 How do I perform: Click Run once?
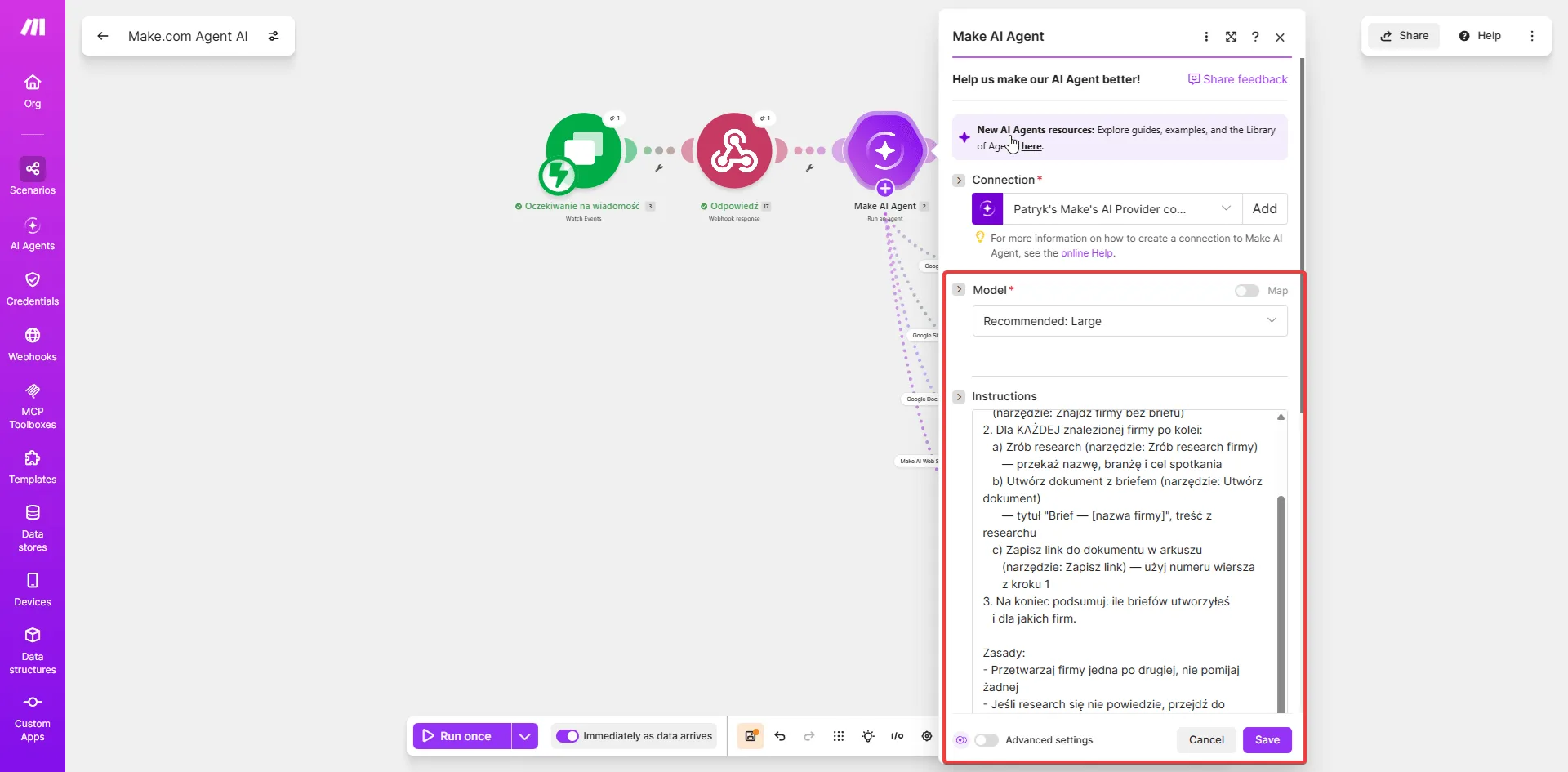tap(462, 736)
